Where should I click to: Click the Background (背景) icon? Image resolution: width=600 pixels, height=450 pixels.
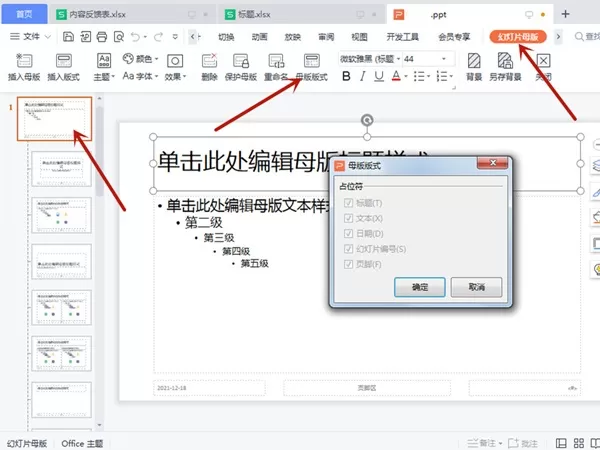[x=474, y=60]
